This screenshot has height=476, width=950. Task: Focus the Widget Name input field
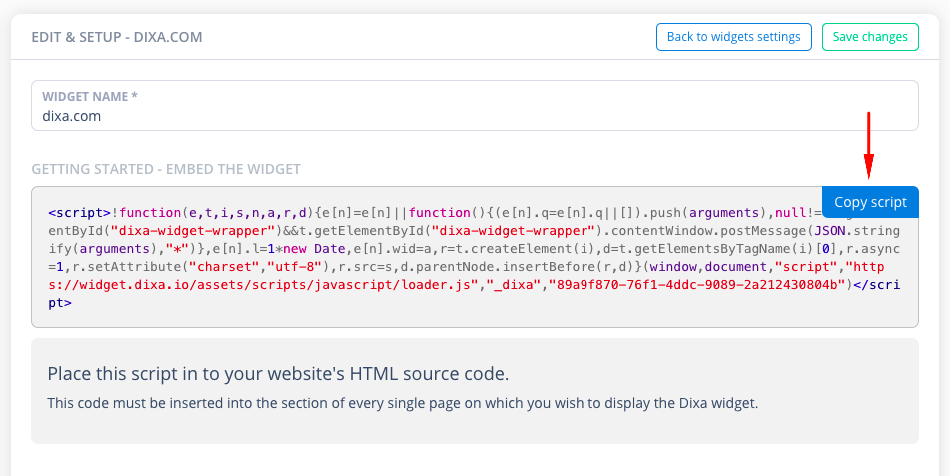(x=475, y=105)
